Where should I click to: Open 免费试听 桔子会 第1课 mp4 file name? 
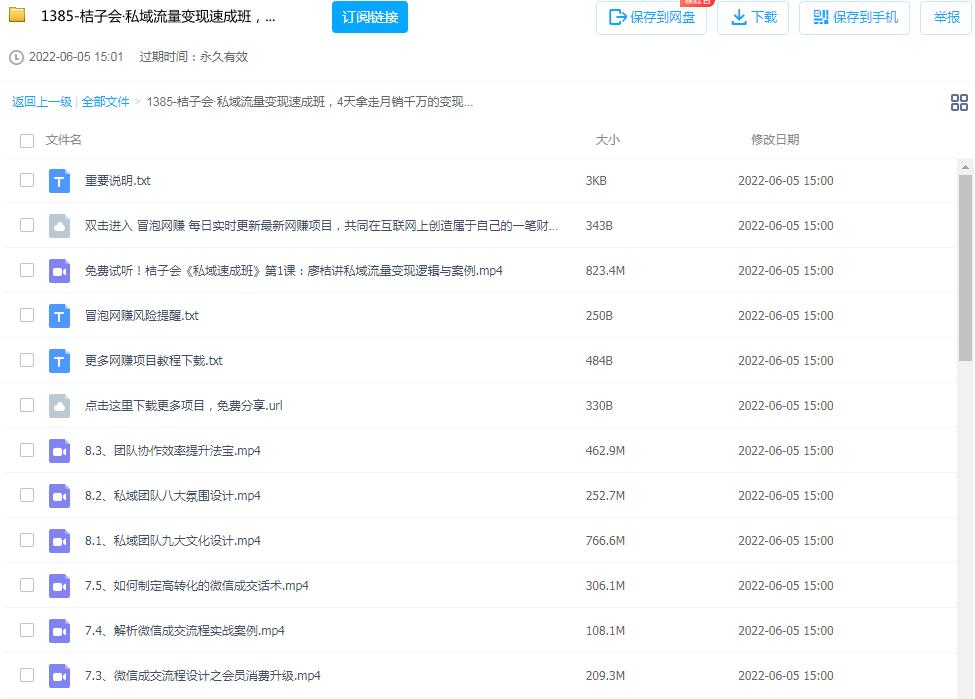point(293,271)
